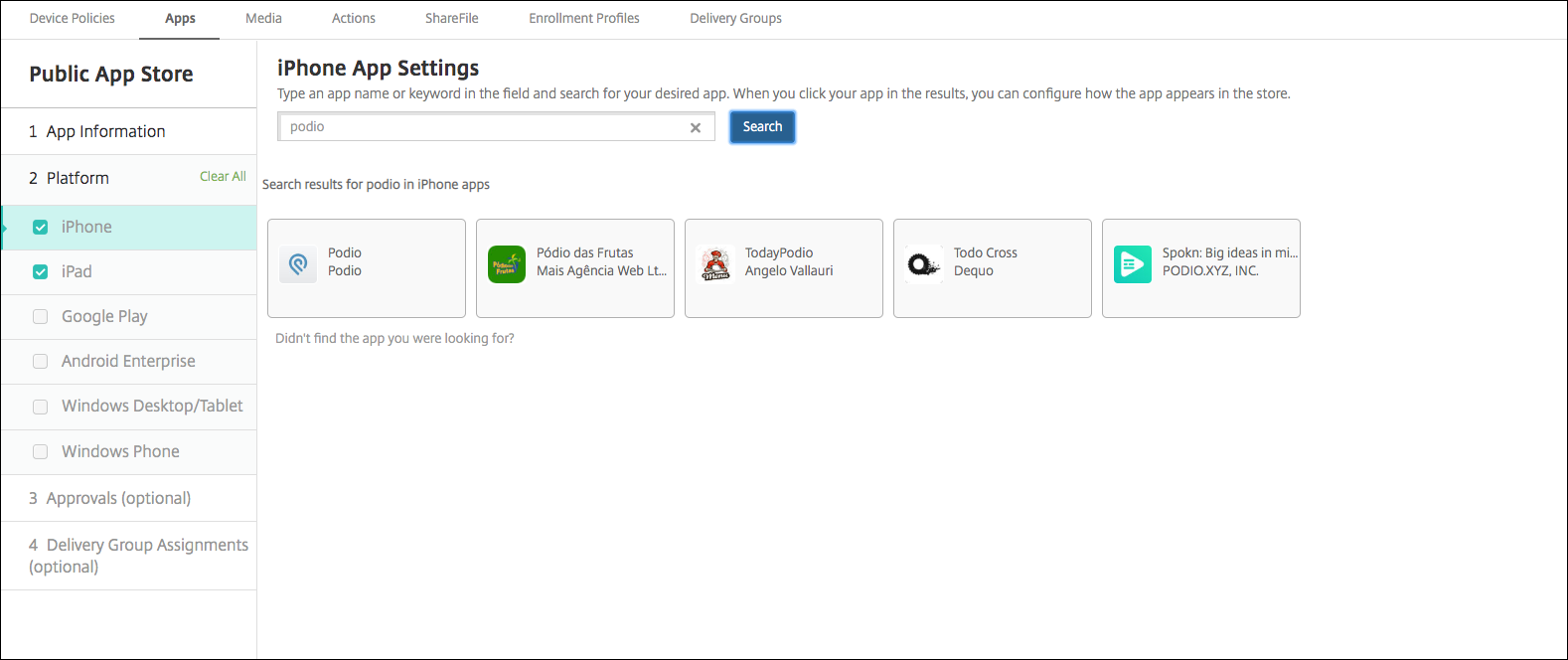Click the TodayPodio app title

(x=779, y=252)
